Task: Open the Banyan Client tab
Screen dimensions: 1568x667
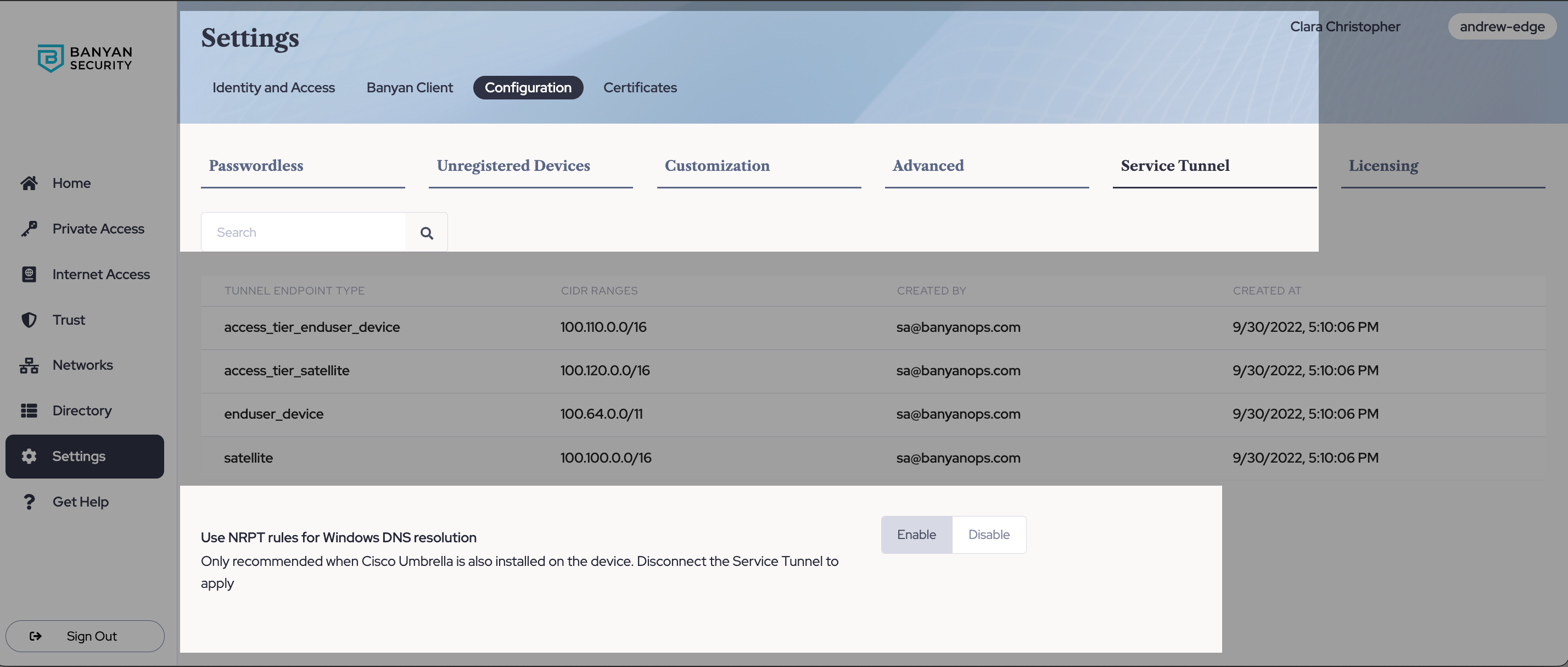Action: click(x=409, y=88)
